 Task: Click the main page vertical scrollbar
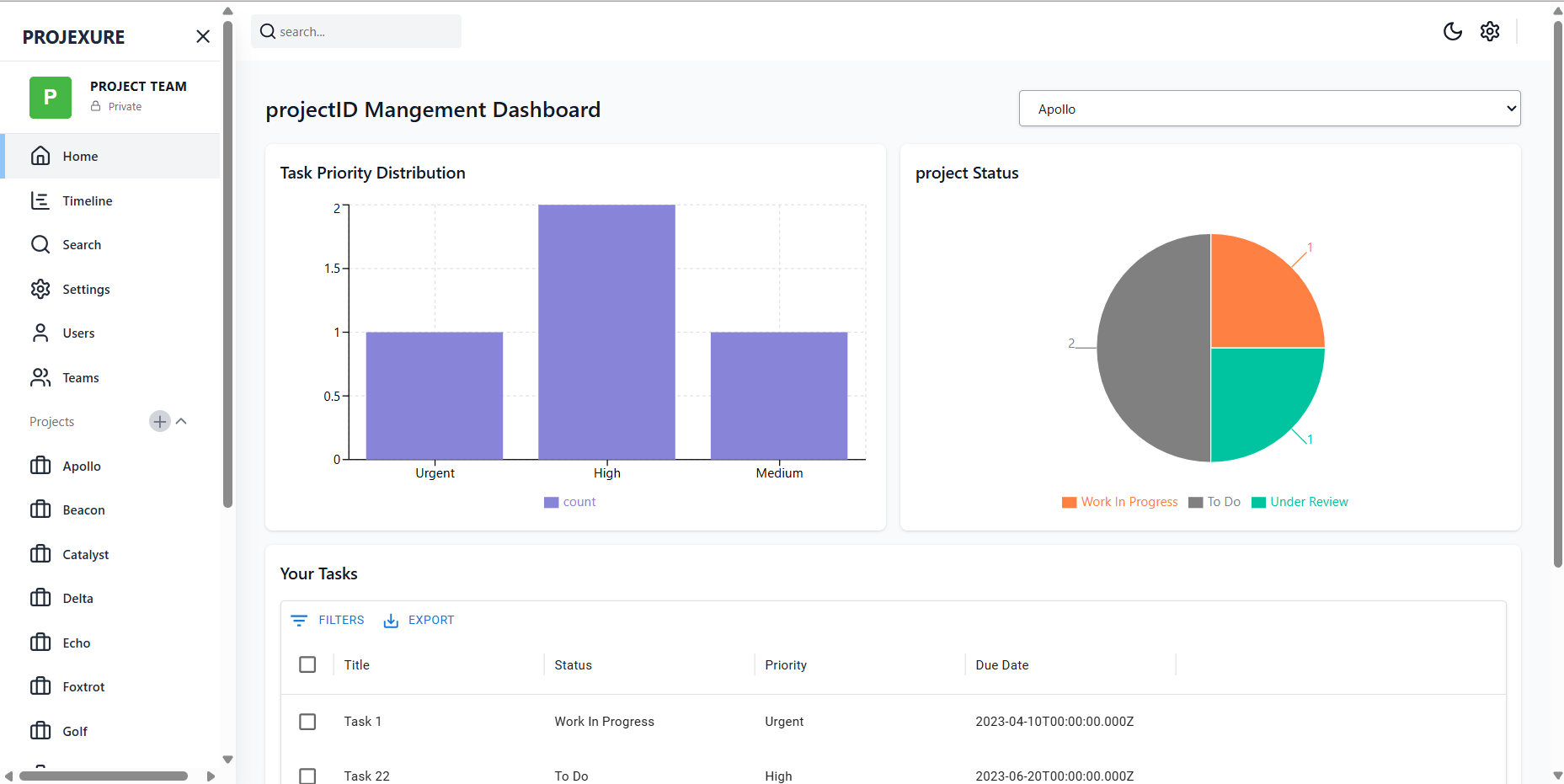pyautogui.click(x=1558, y=295)
